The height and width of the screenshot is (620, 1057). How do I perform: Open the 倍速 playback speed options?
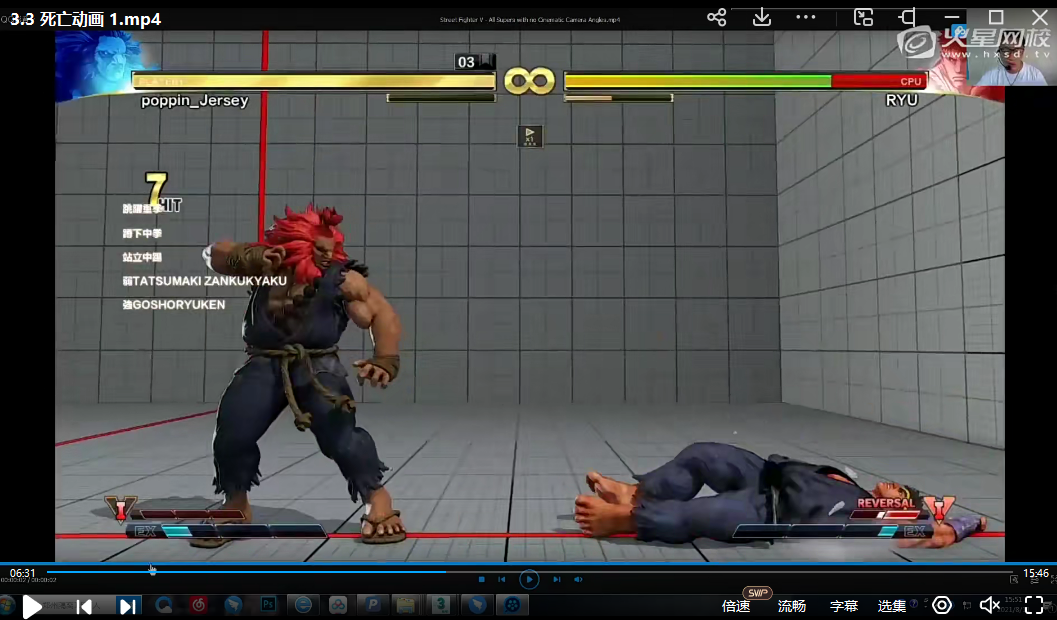736,606
